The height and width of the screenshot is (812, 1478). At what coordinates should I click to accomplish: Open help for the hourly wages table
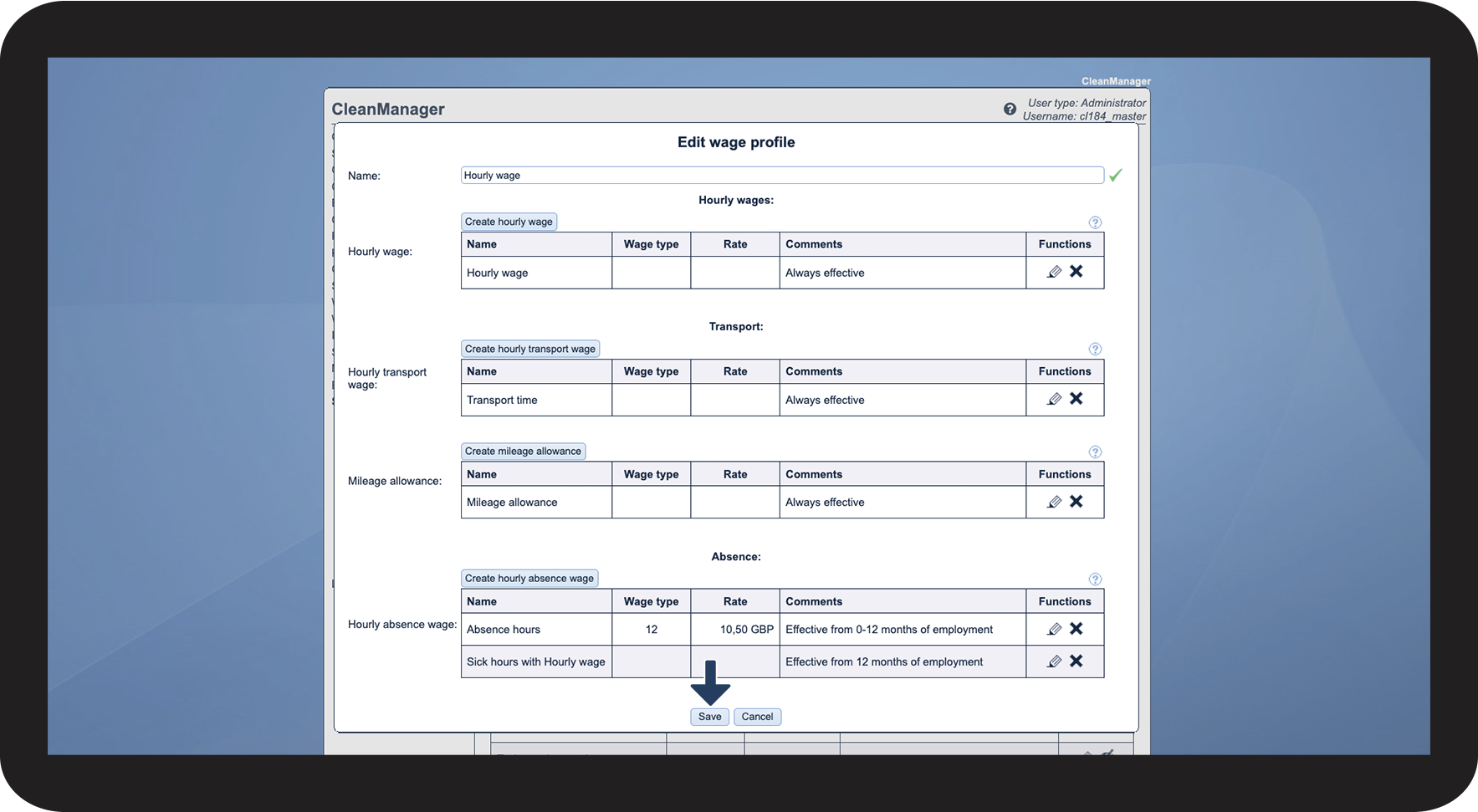pos(1095,222)
